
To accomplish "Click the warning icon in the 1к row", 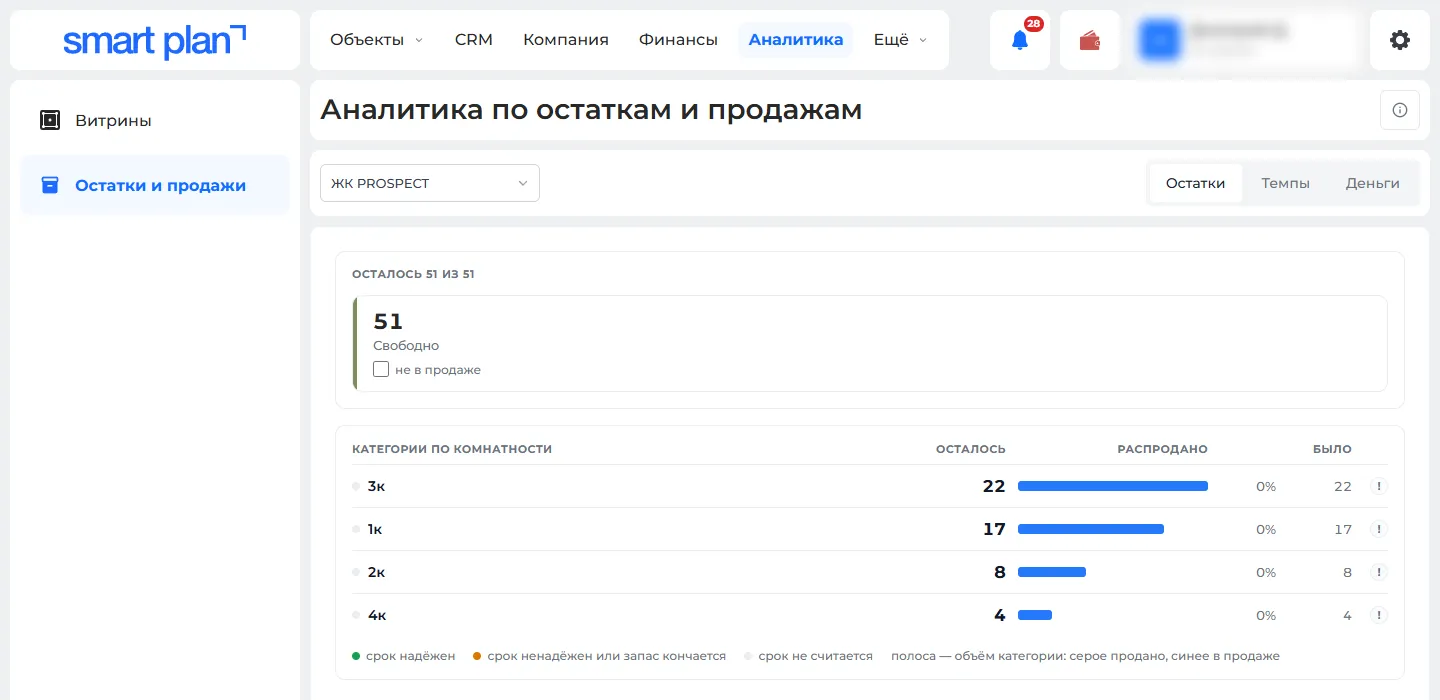I will [x=1379, y=529].
